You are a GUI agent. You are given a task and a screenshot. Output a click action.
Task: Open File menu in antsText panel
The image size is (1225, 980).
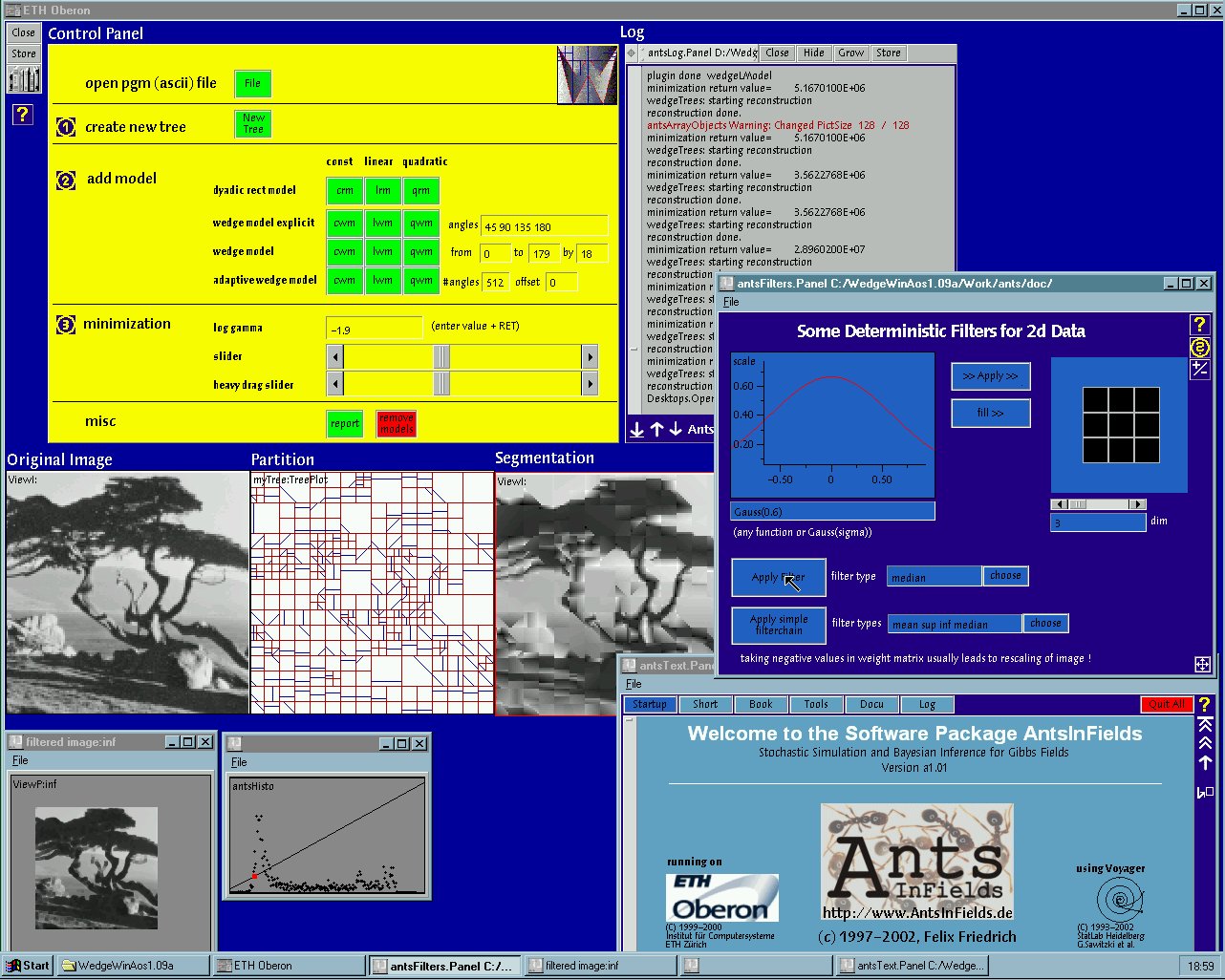[634, 684]
